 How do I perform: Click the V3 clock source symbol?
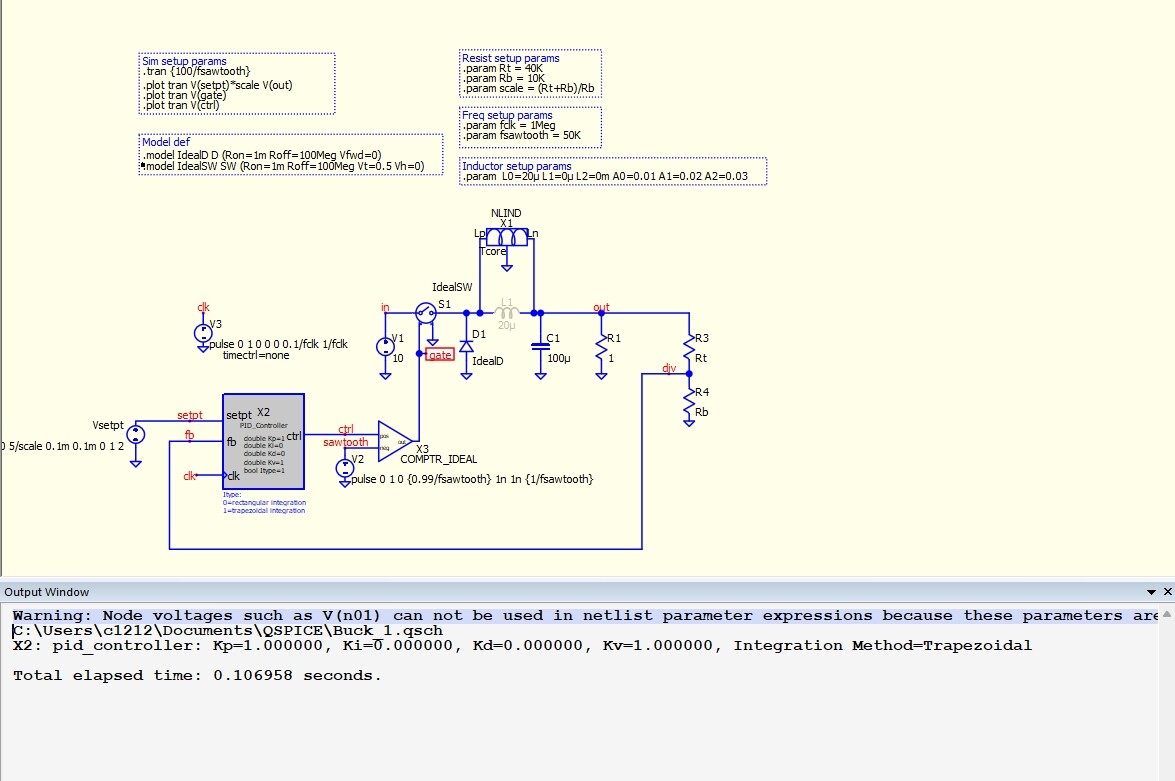[x=203, y=334]
